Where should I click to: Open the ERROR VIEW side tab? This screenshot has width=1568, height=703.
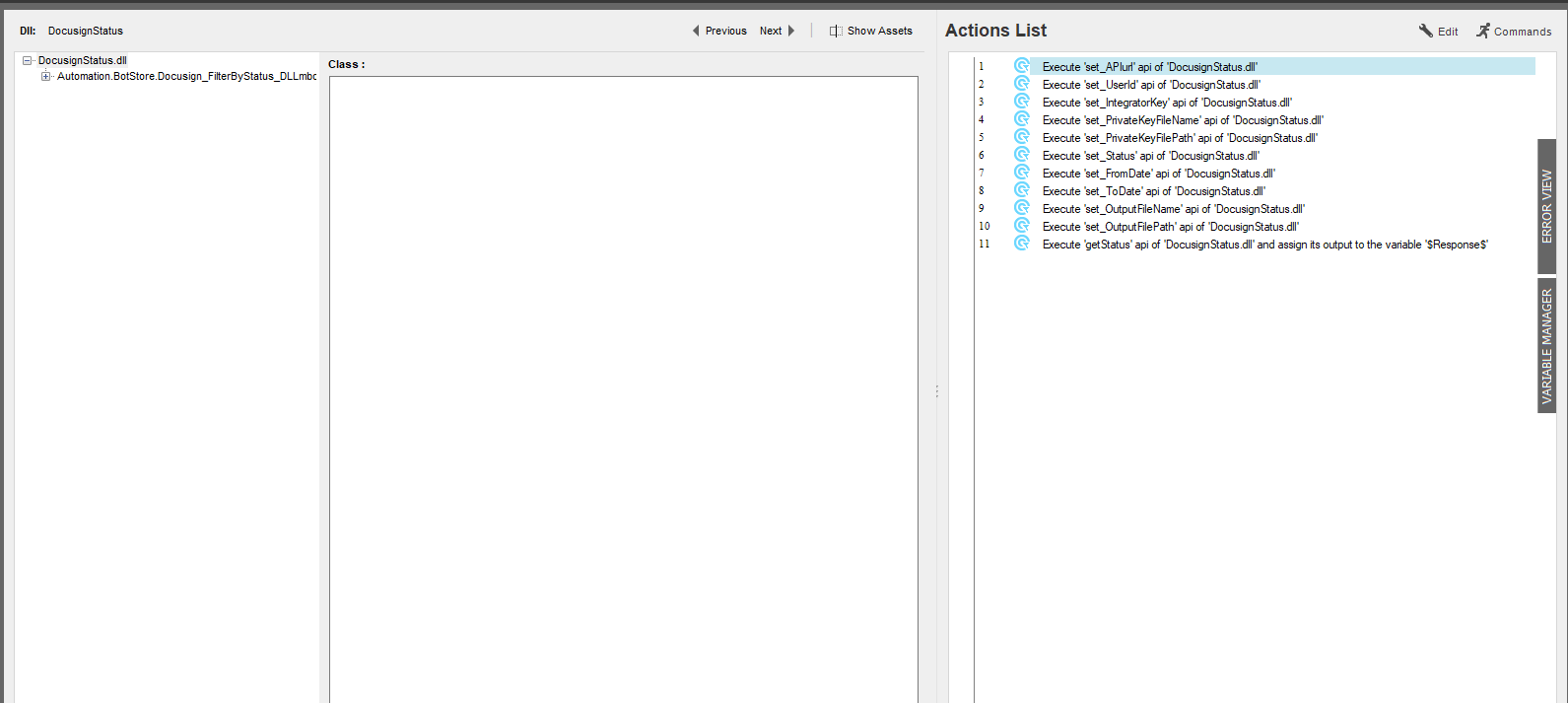[x=1546, y=206]
